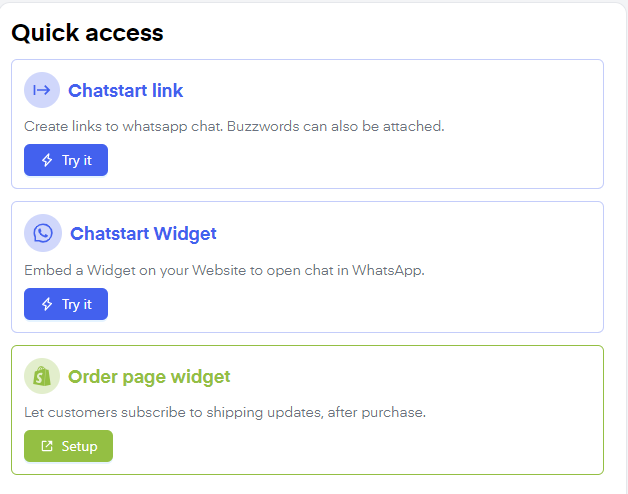
Task: Open the Chatstart link title
Action: (125, 91)
